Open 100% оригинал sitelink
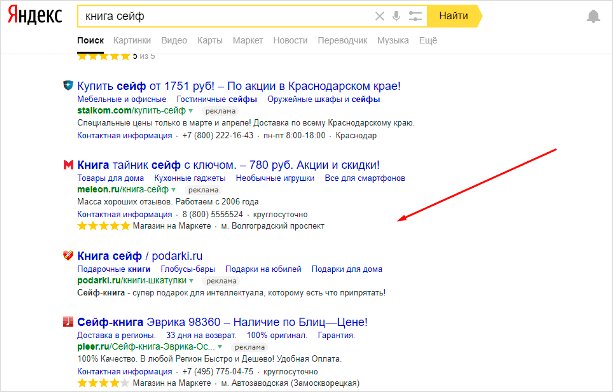 click(277, 335)
